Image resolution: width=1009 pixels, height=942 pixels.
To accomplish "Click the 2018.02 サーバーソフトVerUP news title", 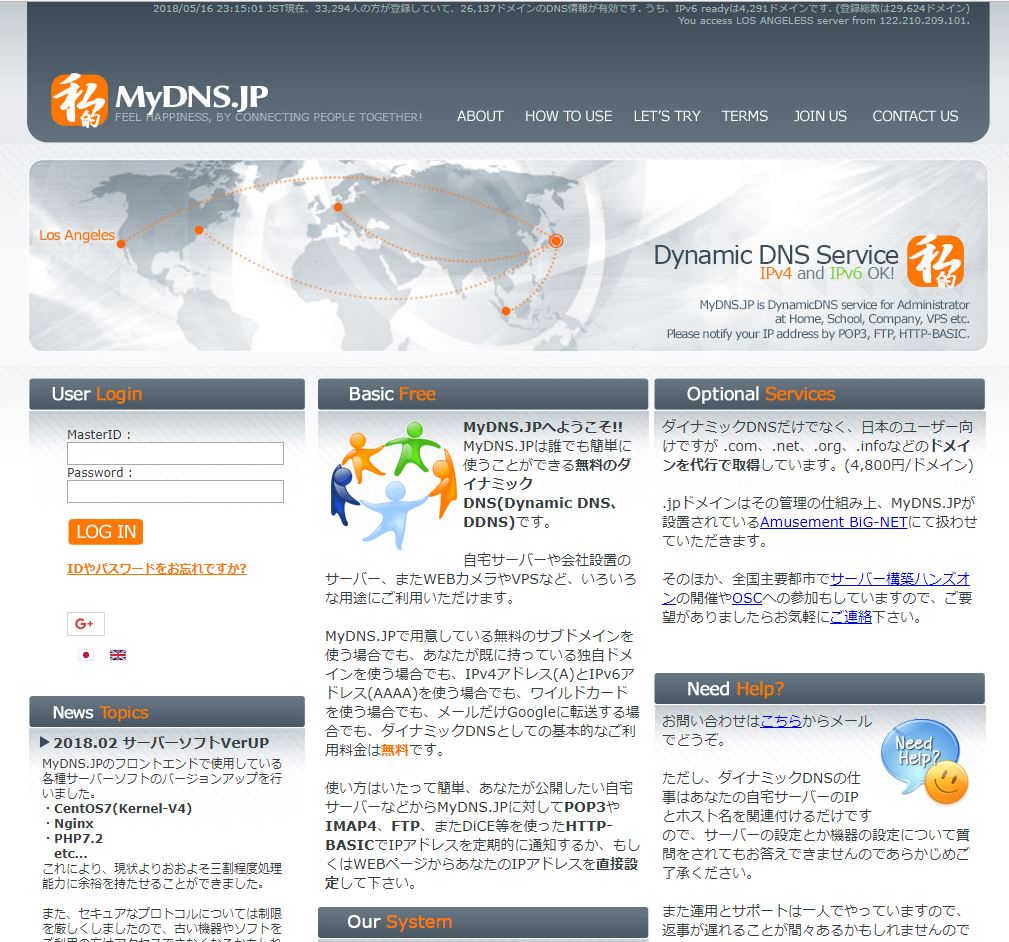I will [x=161, y=743].
